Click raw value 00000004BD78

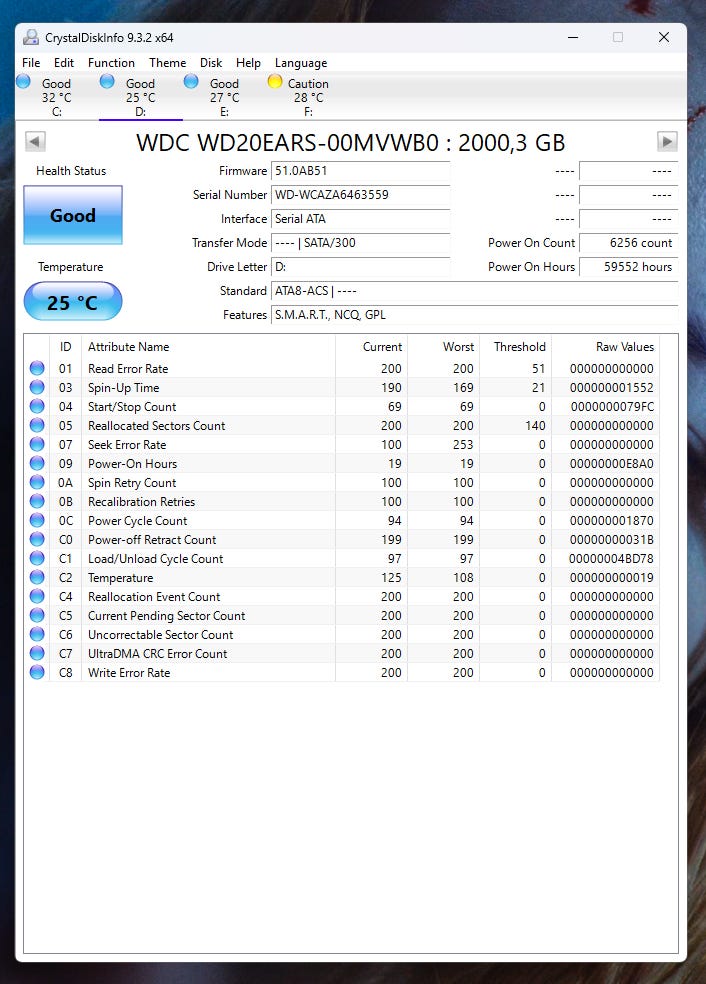coord(611,559)
